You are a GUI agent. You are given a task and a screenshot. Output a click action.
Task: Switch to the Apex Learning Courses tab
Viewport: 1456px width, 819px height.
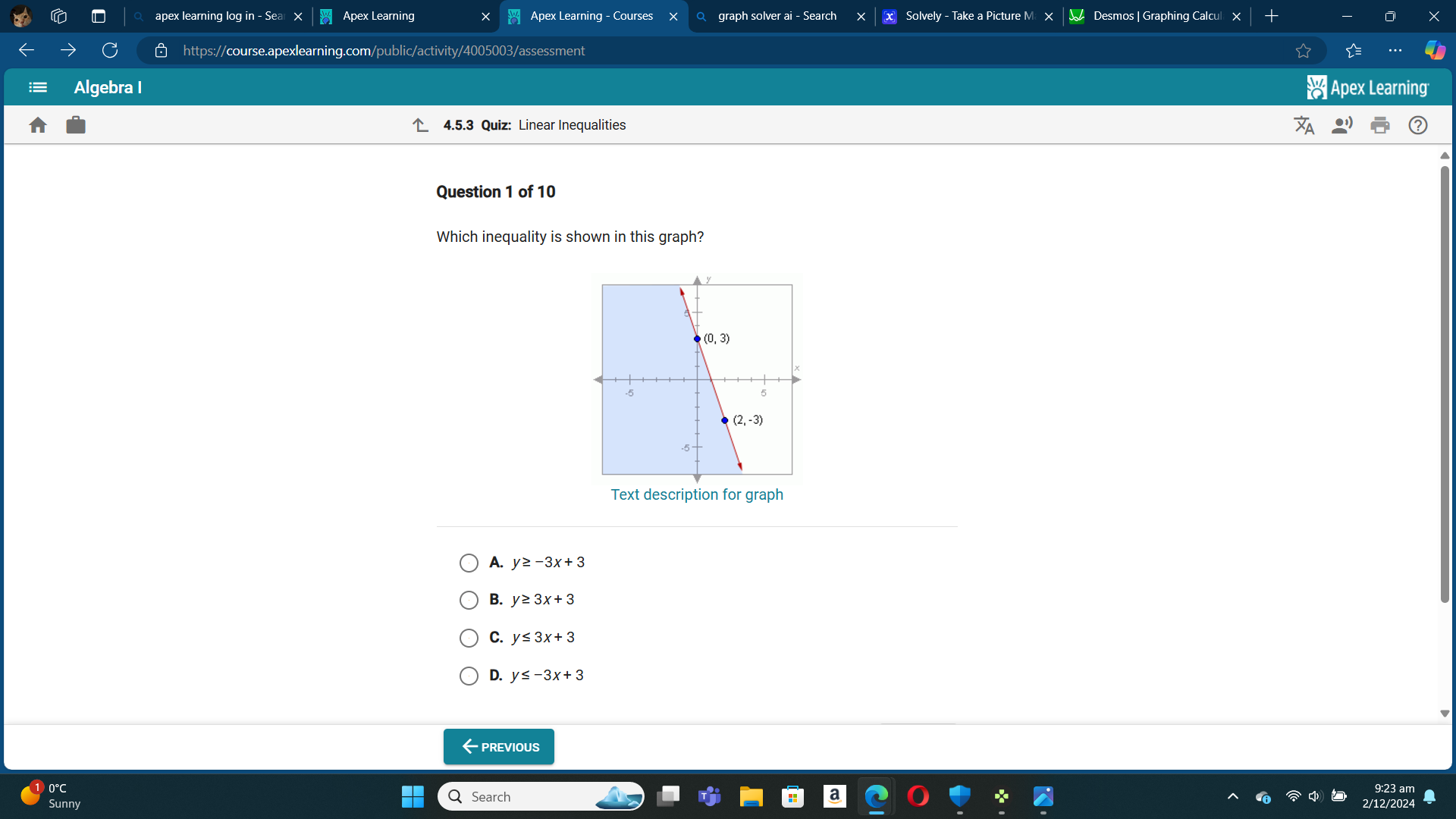point(591,16)
